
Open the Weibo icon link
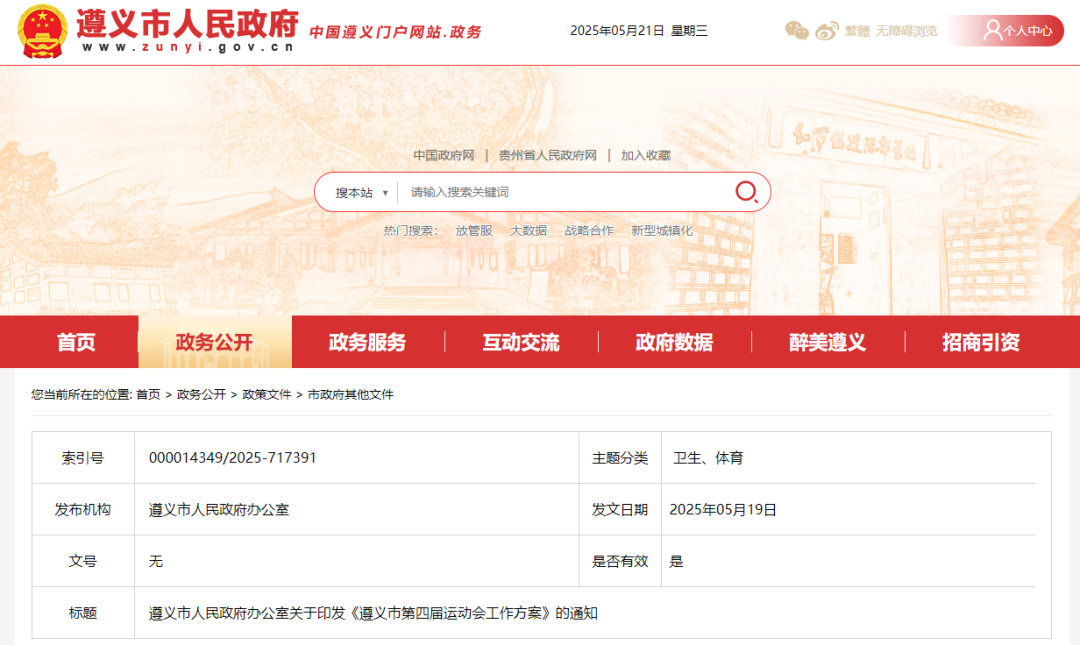point(826,31)
